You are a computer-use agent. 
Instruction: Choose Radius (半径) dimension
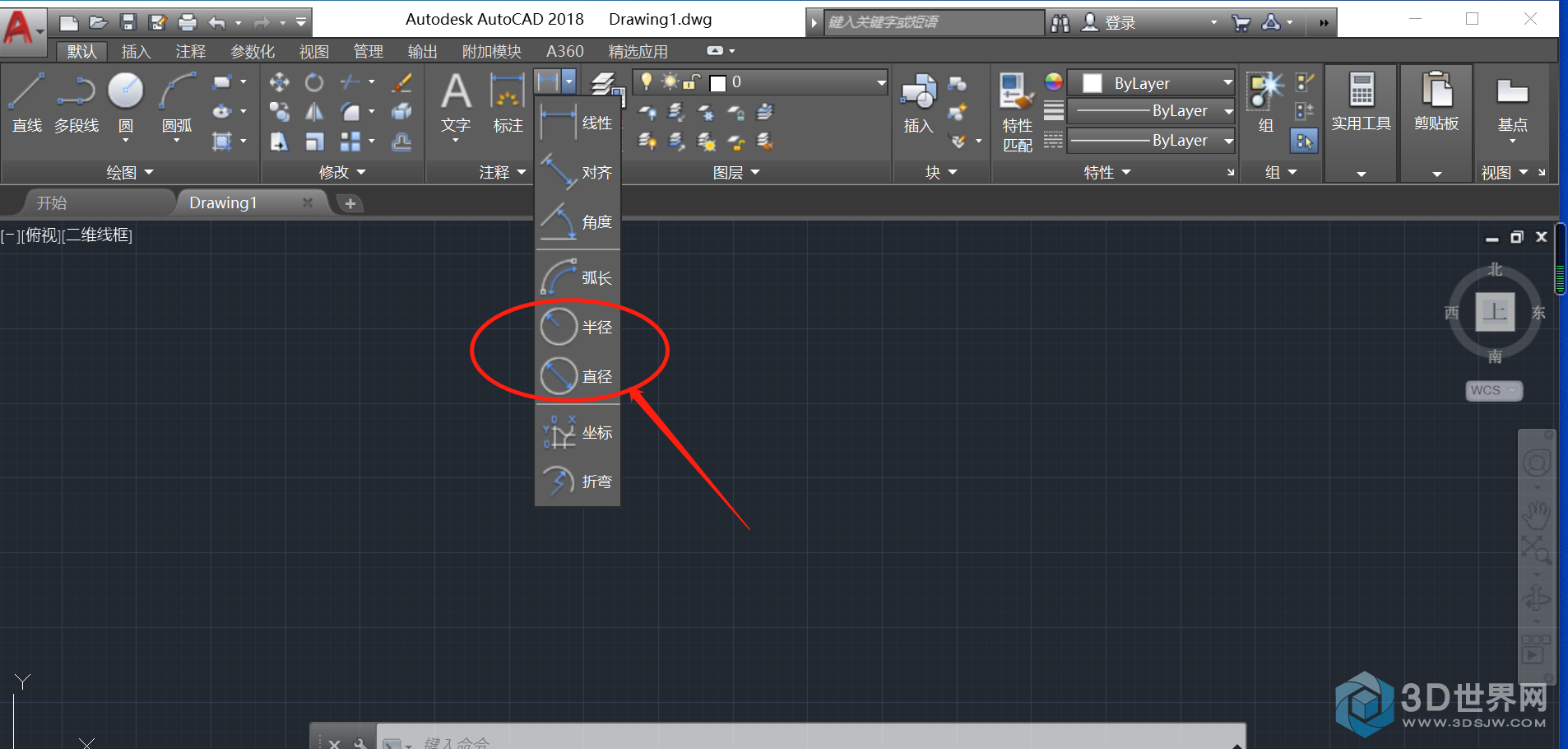click(578, 328)
